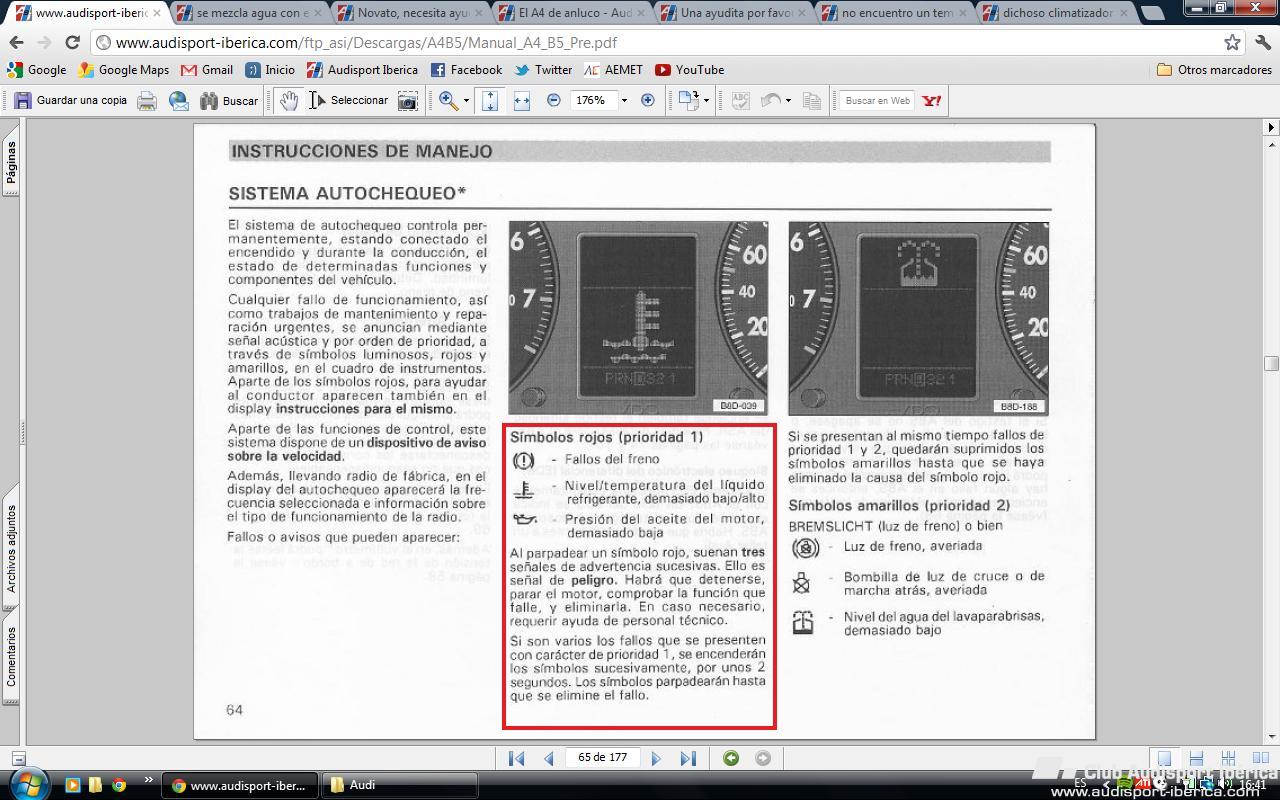The image size is (1280, 800).
Task: Switch to the 'se mezcla agua con' tab
Action: (x=250, y=13)
